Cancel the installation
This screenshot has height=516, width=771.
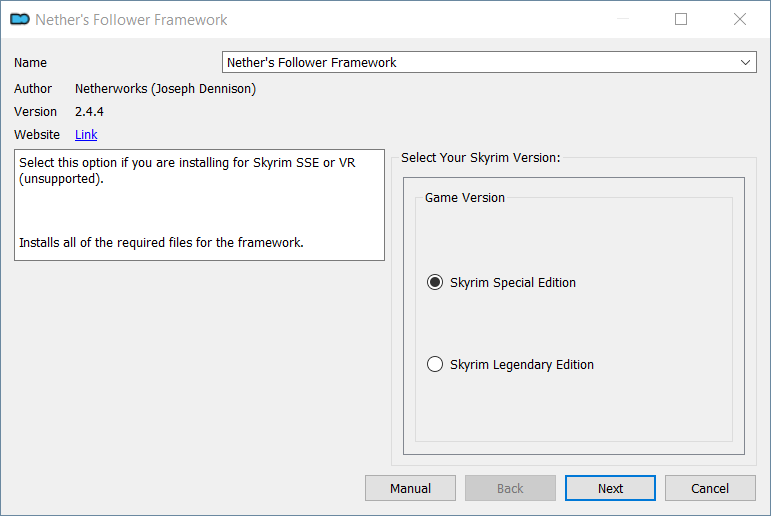tap(710, 488)
